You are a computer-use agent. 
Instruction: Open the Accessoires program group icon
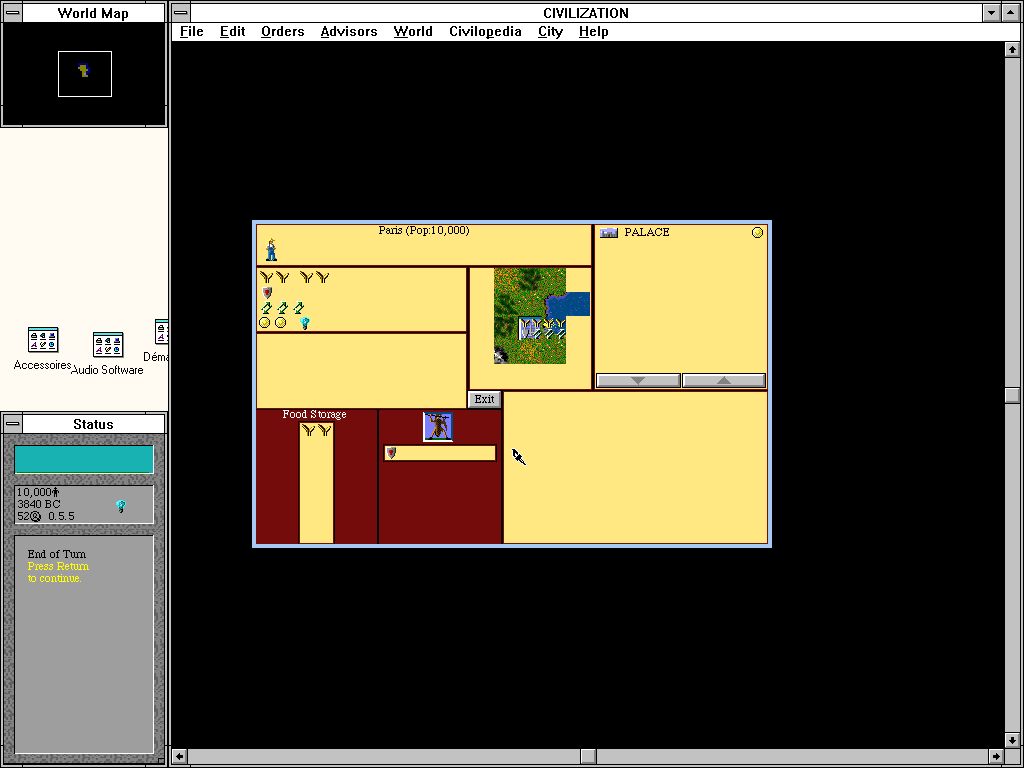point(43,341)
